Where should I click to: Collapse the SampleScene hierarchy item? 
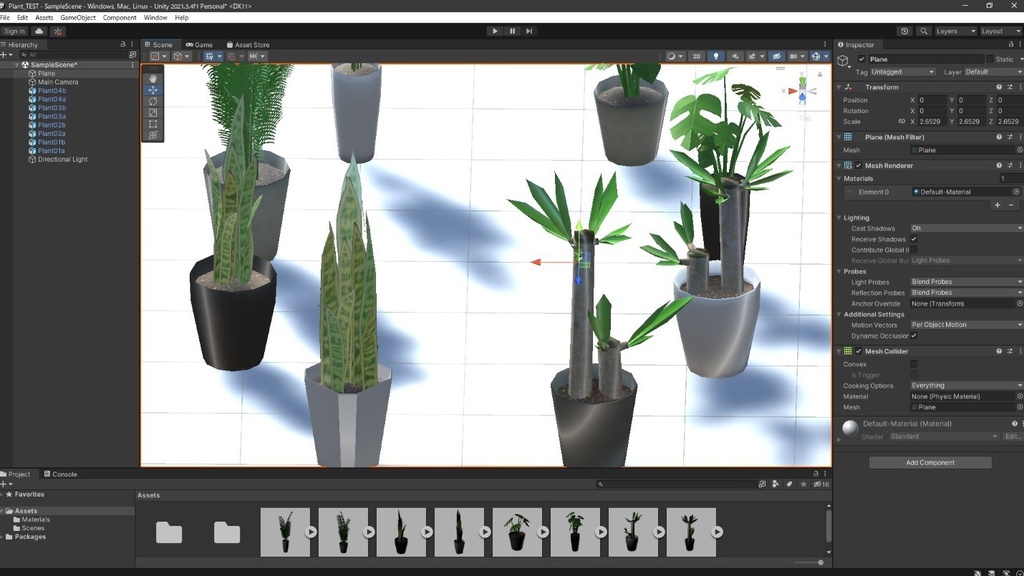tap(18, 64)
